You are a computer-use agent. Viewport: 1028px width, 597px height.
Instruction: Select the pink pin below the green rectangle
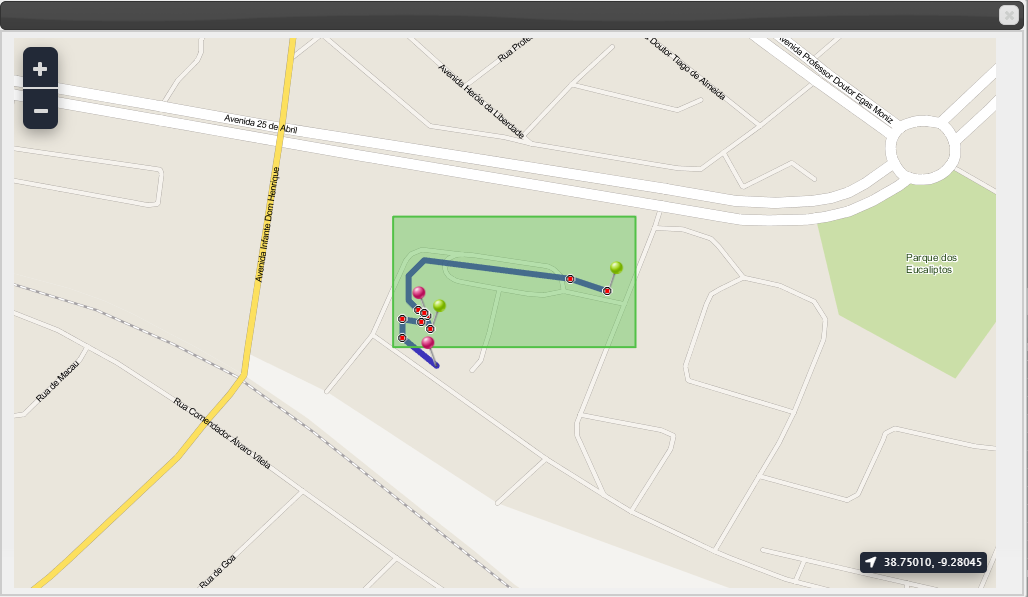click(x=427, y=342)
